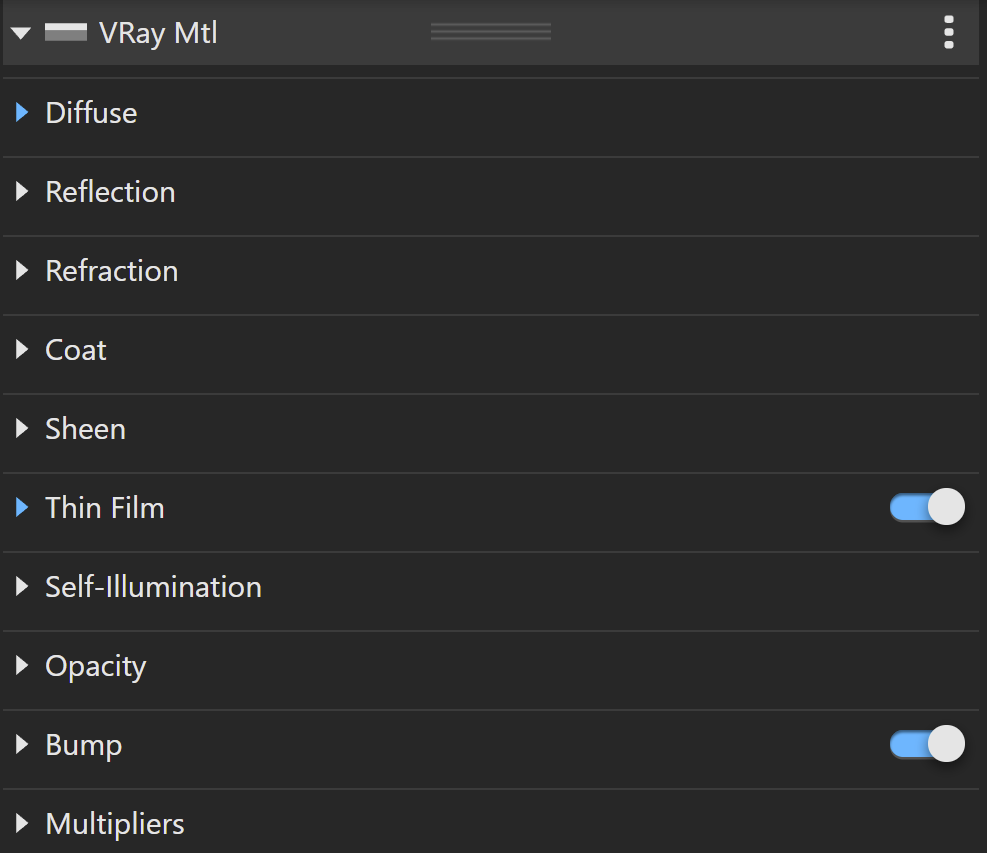Collapse the VRay Mtl panel with the arrow
This screenshot has height=853, width=987.
pyautogui.click(x=21, y=33)
